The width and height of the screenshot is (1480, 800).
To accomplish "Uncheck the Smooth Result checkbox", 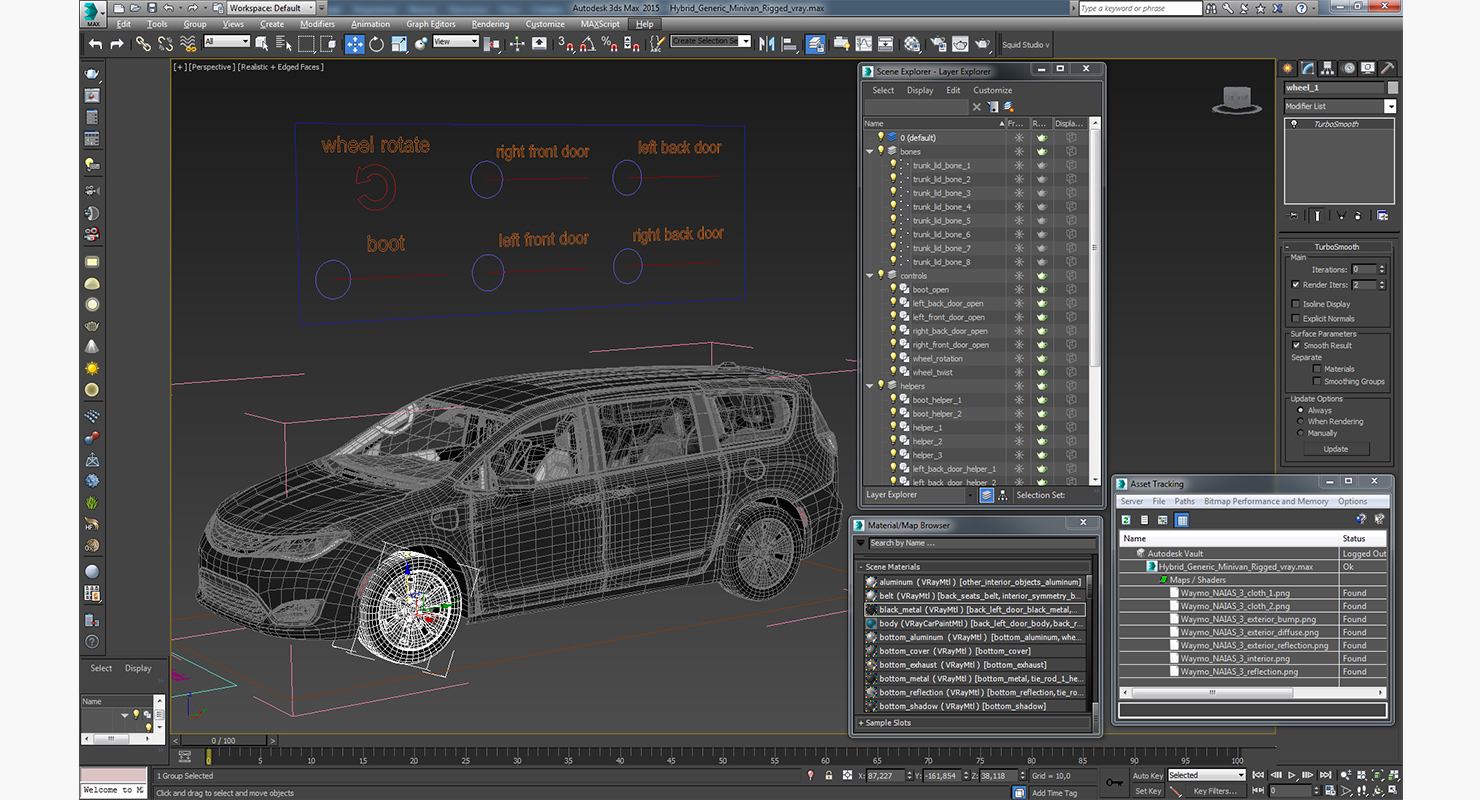I will pyautogui.click(x=1296, y=345).
